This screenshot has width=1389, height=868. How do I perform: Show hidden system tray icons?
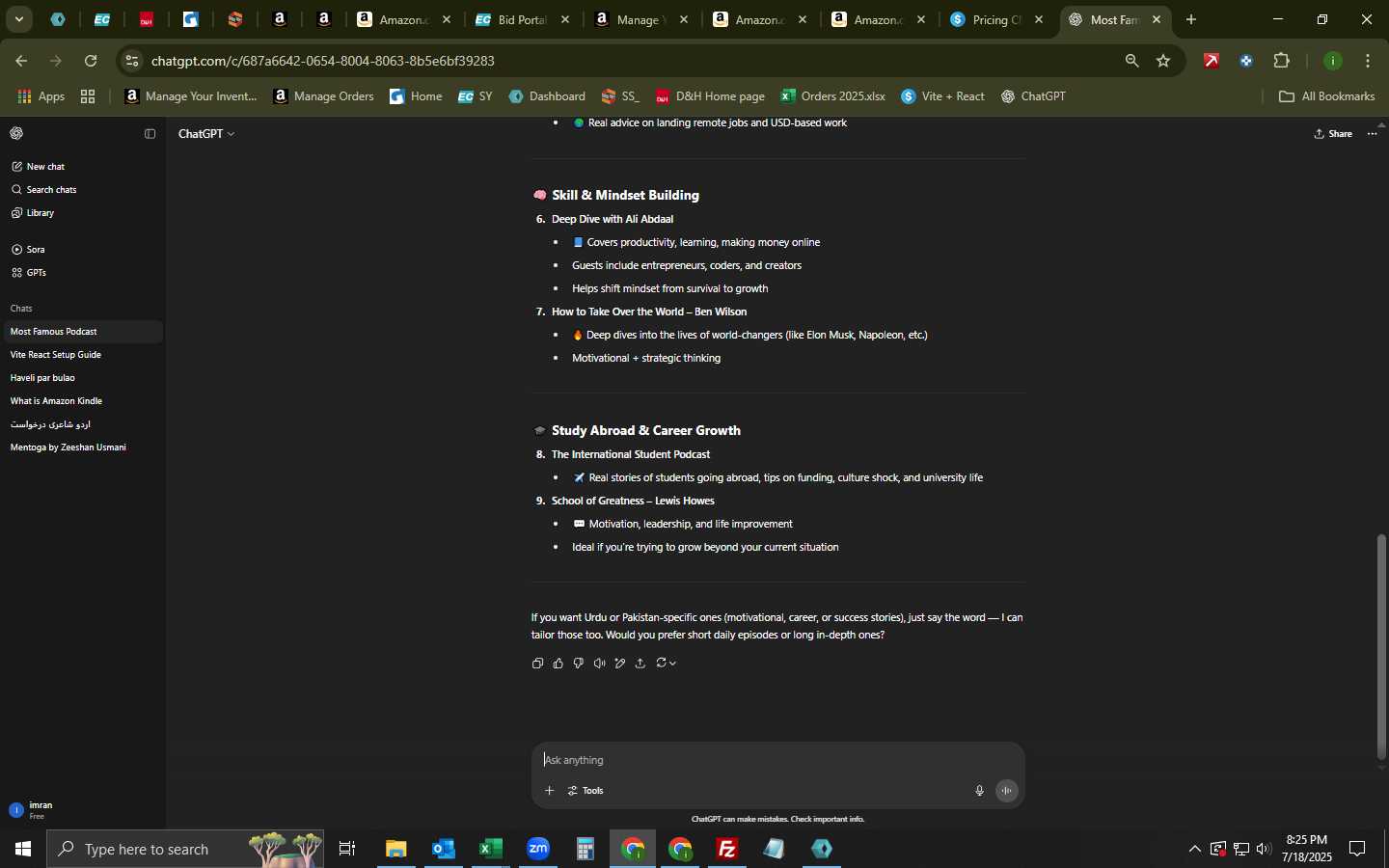click(x=1195, y=849)
